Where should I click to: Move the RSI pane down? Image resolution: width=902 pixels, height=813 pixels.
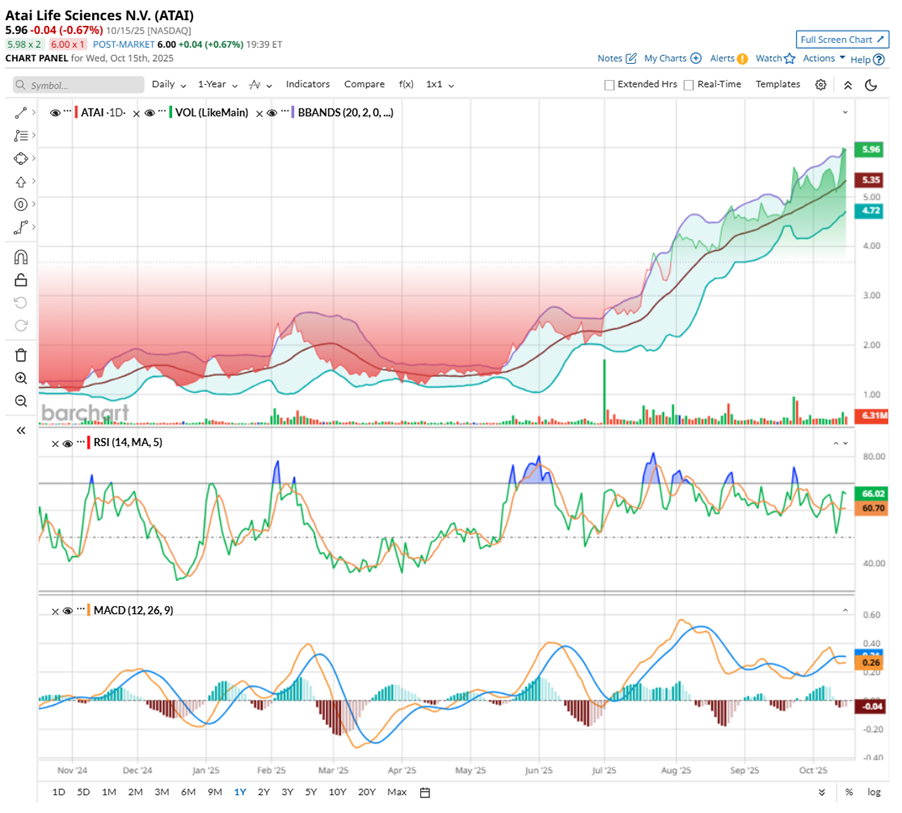[x=845, y=444]
